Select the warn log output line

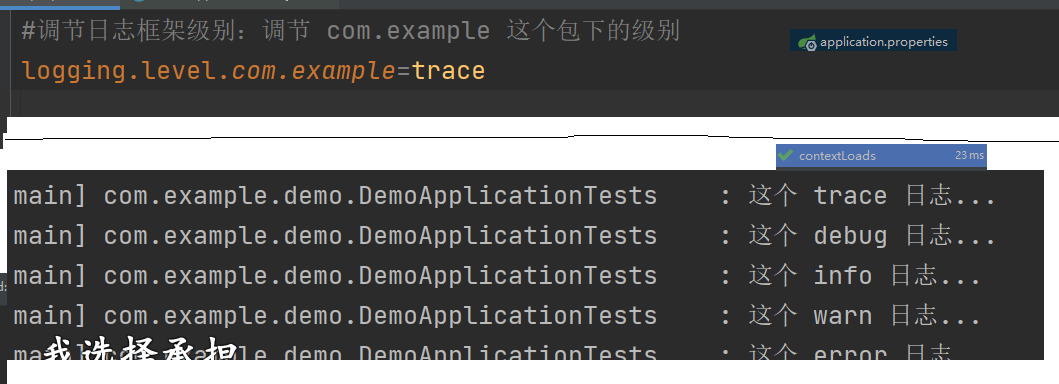(x=497, y=315)
